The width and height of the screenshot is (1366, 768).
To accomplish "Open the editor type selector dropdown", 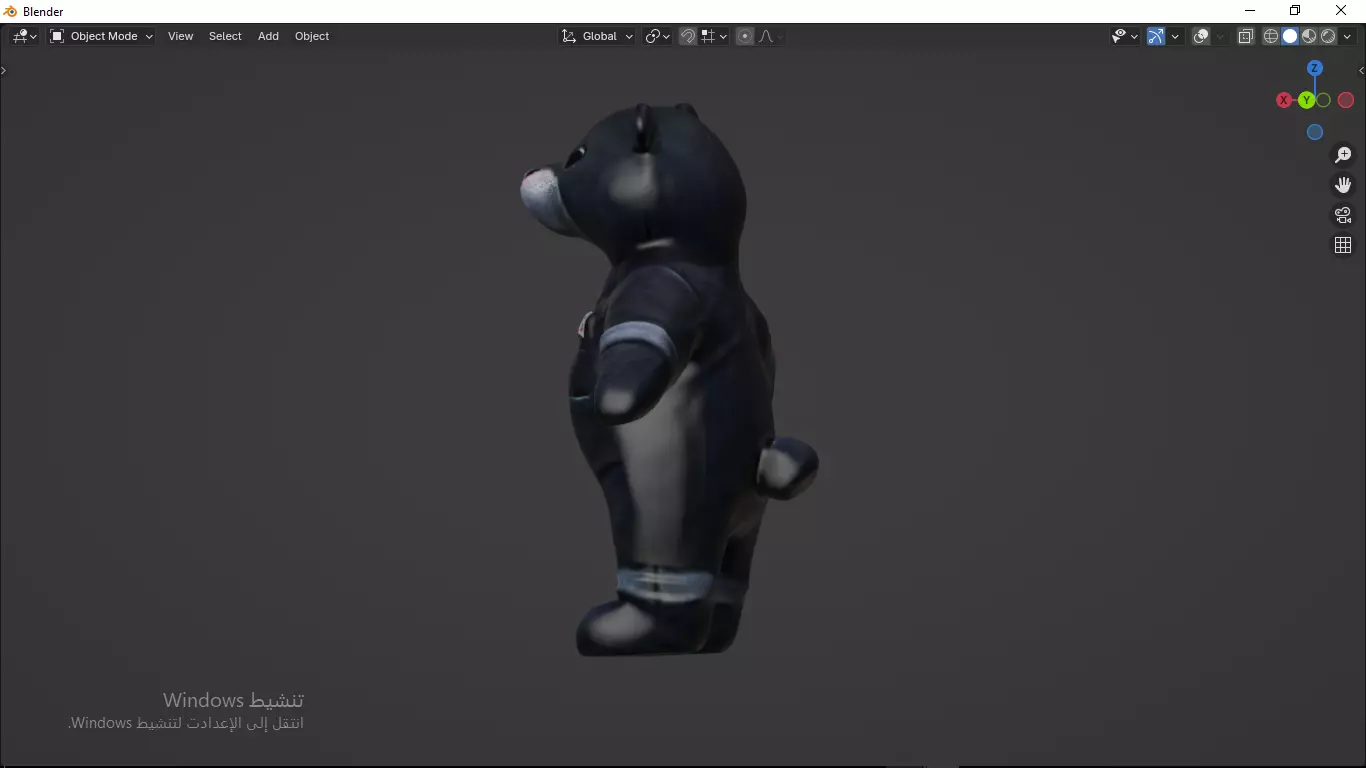I will 24,36.
